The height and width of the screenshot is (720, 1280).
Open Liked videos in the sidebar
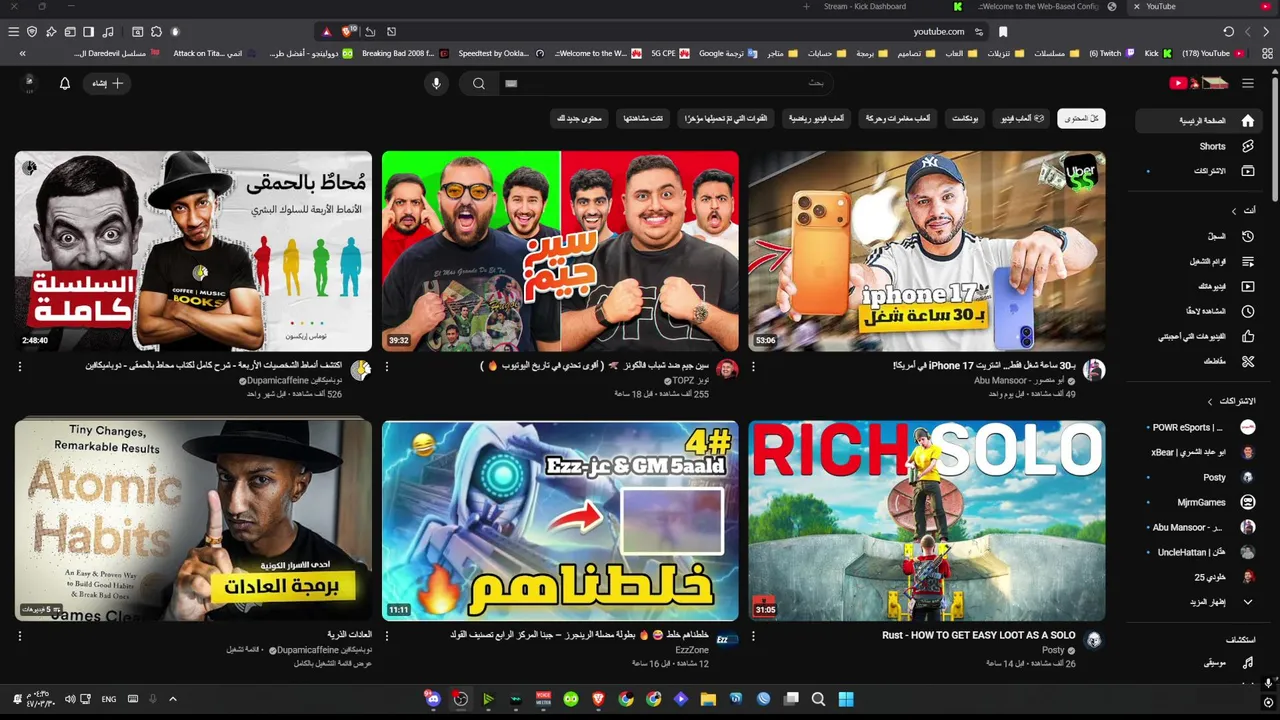(x=1197, y=336)
